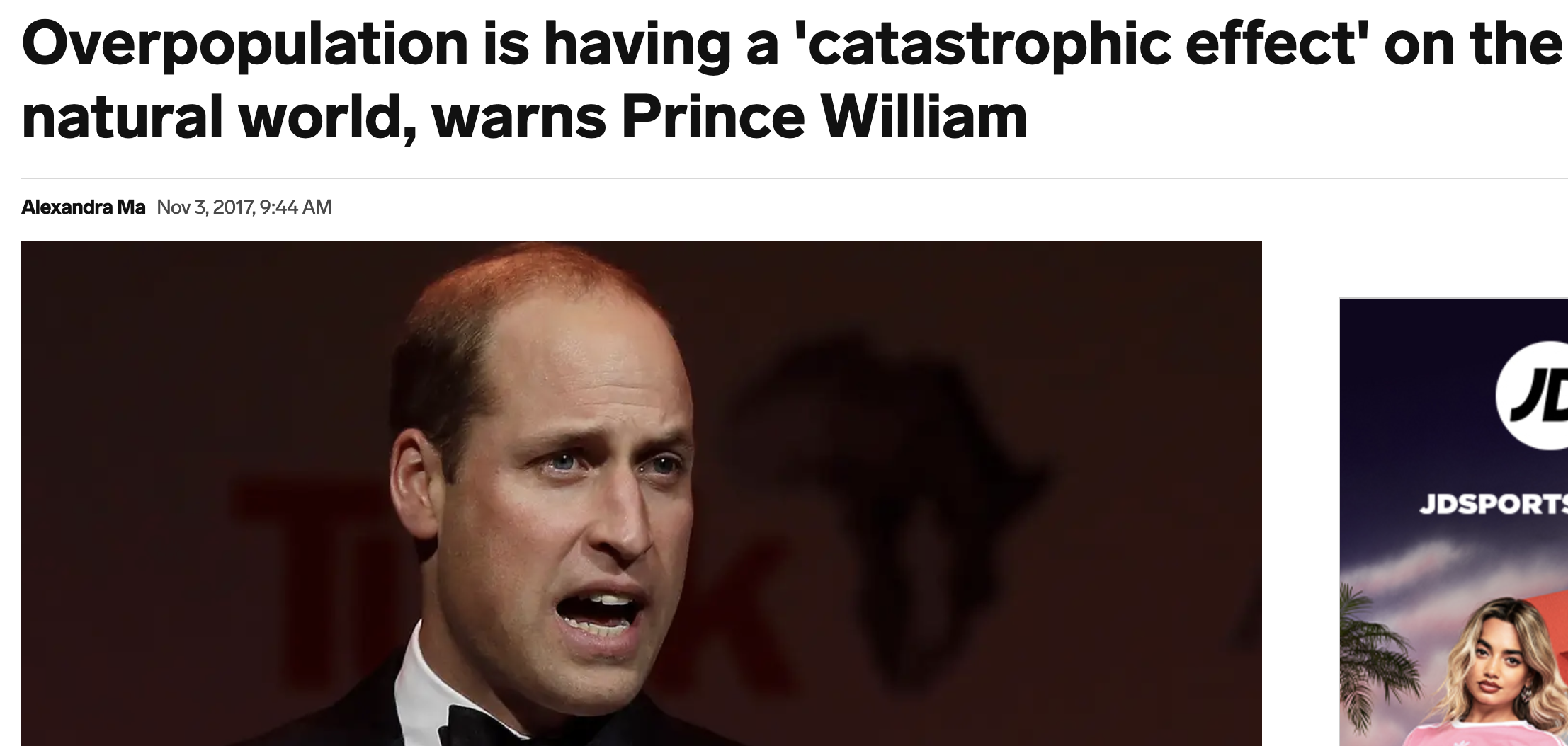Click the divider line below the headline

(x=795, y=179)
